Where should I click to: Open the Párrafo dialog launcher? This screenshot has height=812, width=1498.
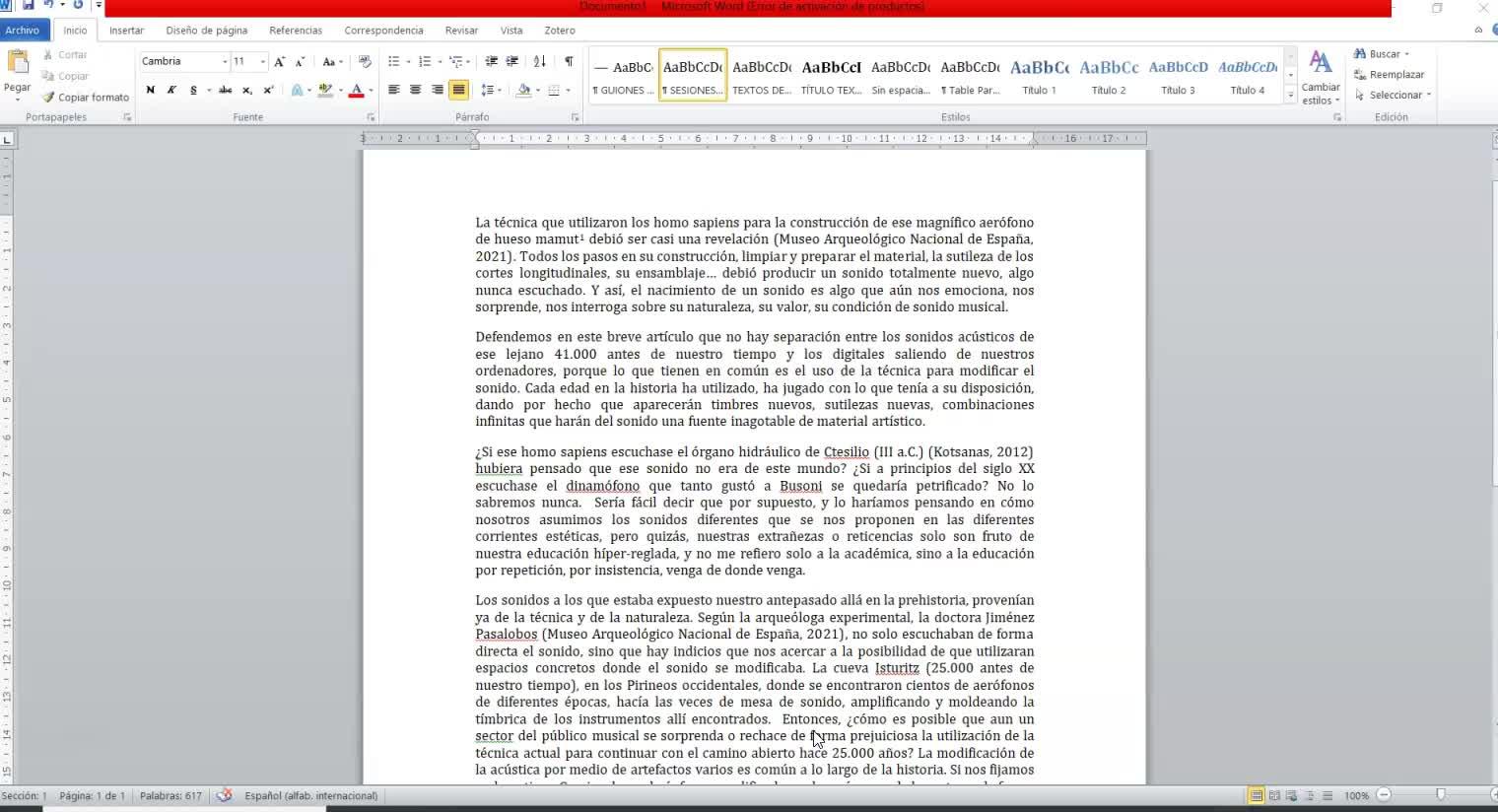point(575,117)
